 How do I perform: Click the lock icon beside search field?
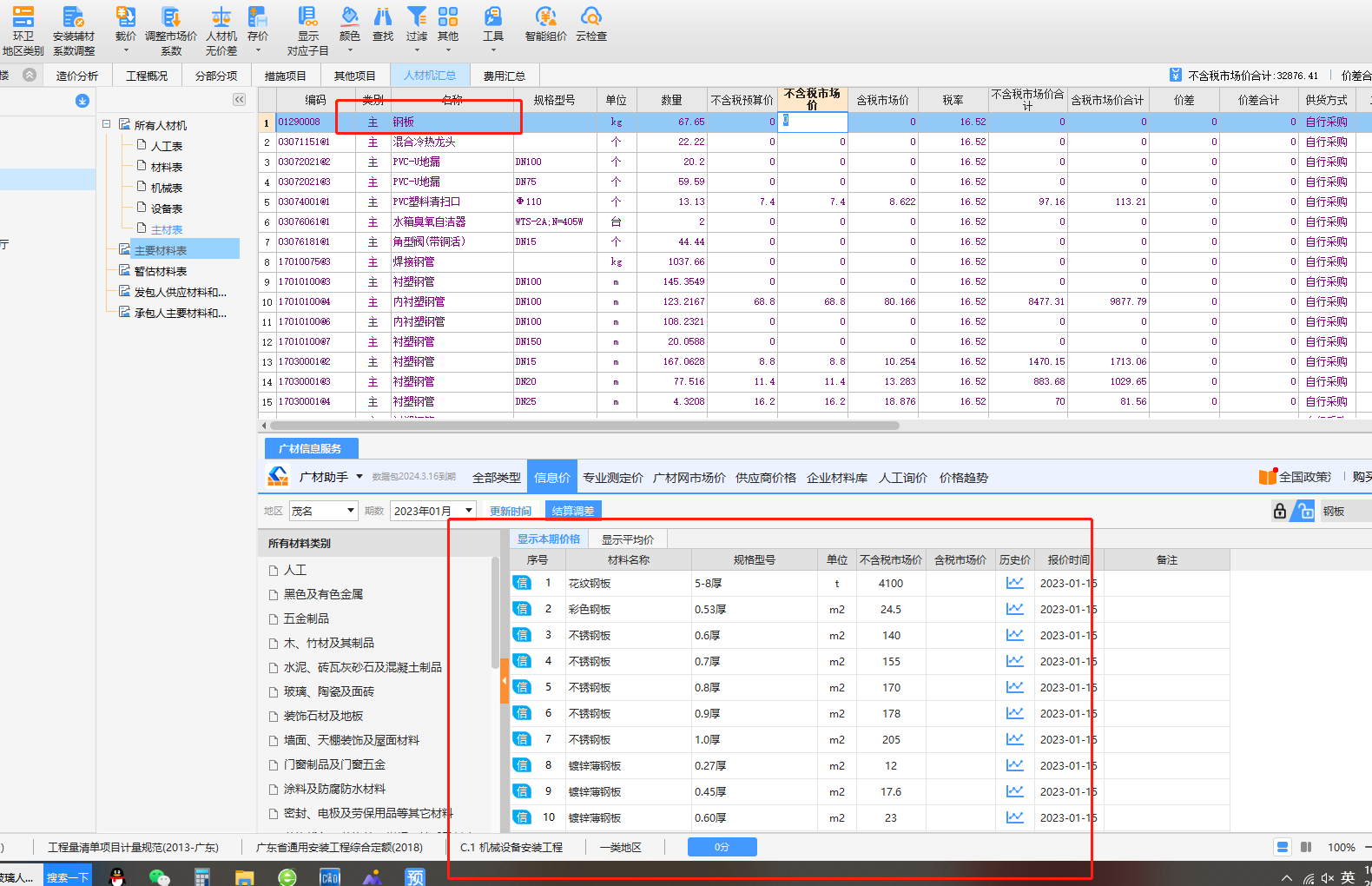point(1280,511)
